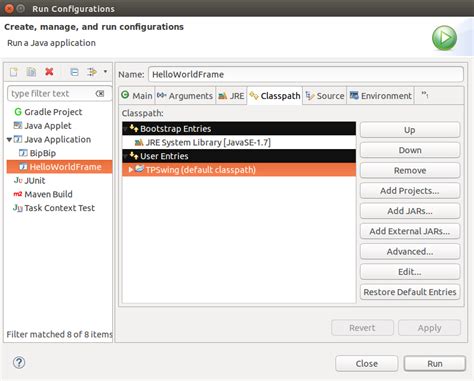Switch to the Main tab

tap(137, 96)
